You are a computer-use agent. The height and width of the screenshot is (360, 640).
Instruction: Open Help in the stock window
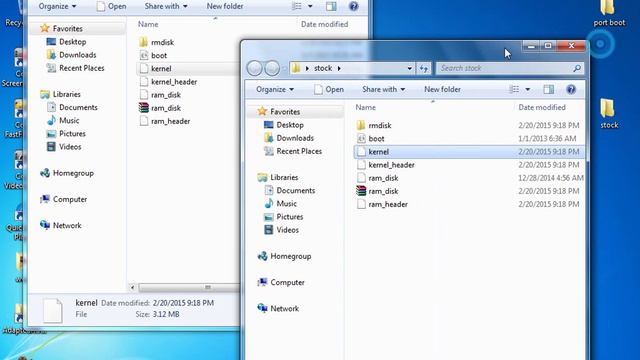[571, 89]
